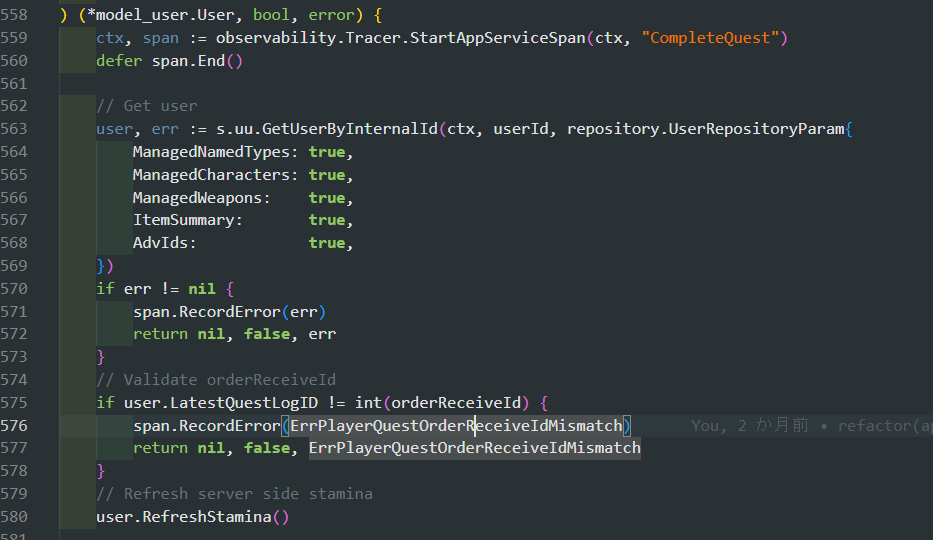Click line number 558 in the gutter

(x=14, y=15)
